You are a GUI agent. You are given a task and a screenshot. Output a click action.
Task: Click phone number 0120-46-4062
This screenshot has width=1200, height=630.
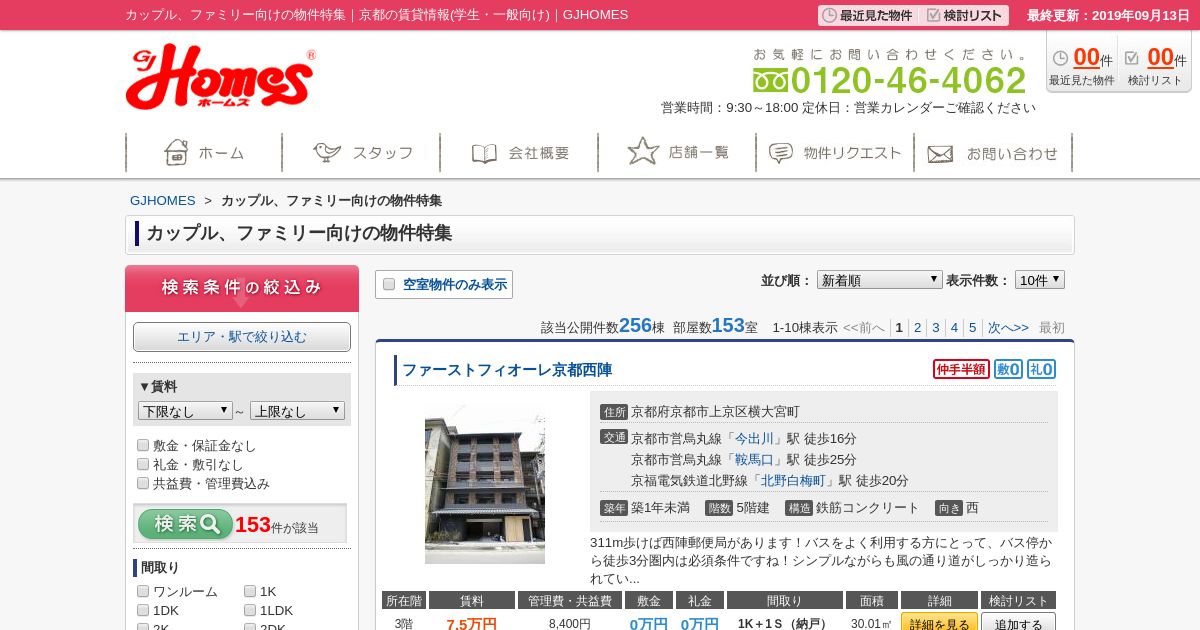[908, 80]
